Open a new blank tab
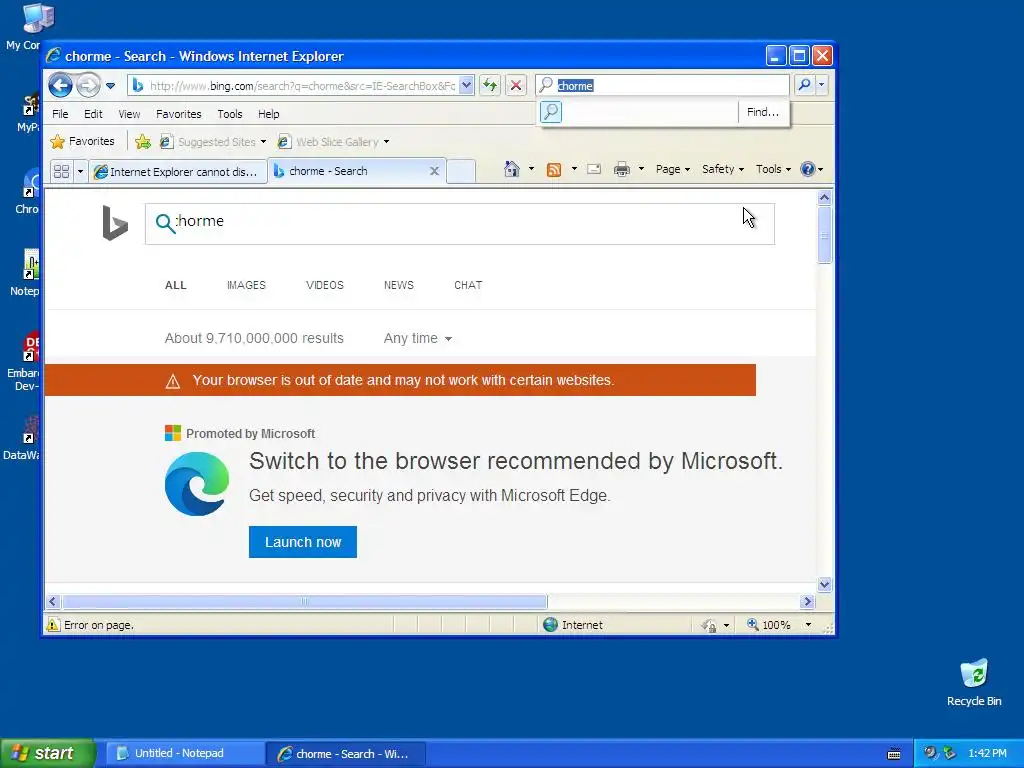1024x768 pixels. (462, 171)
